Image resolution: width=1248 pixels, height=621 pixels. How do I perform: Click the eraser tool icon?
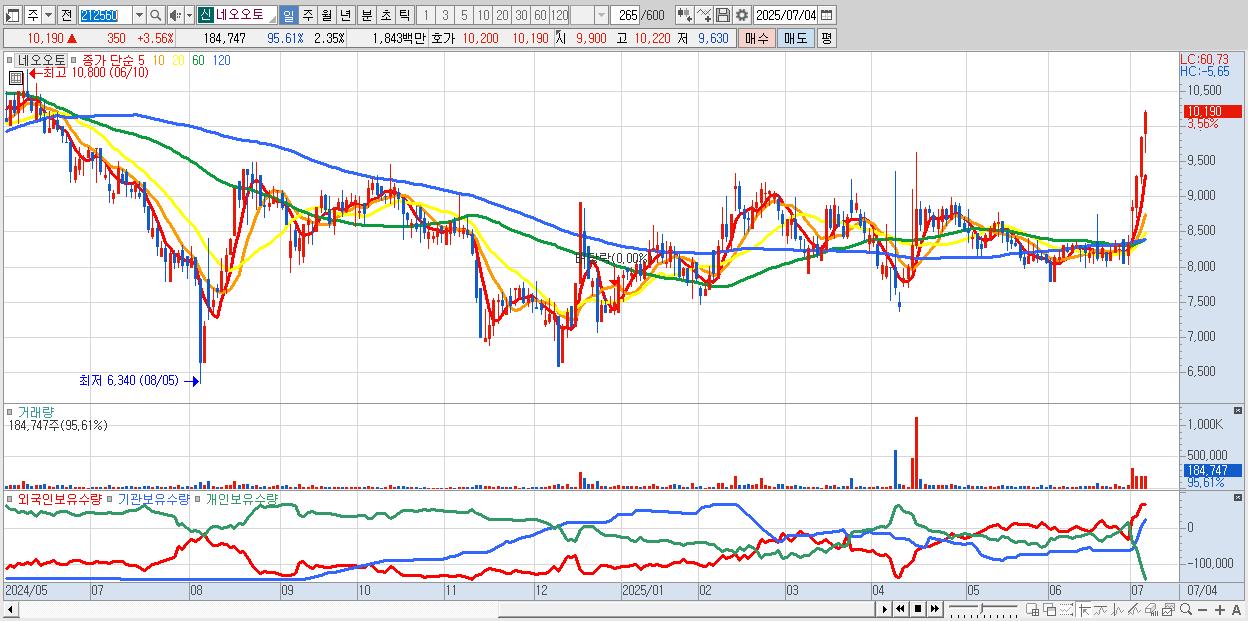click(1151, 610)
